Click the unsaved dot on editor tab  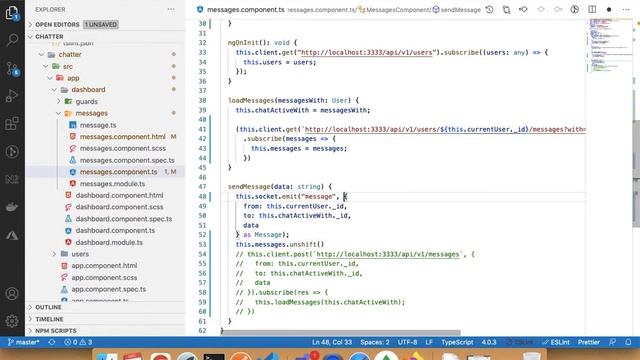pyautogui.click(x=609, y=9)
